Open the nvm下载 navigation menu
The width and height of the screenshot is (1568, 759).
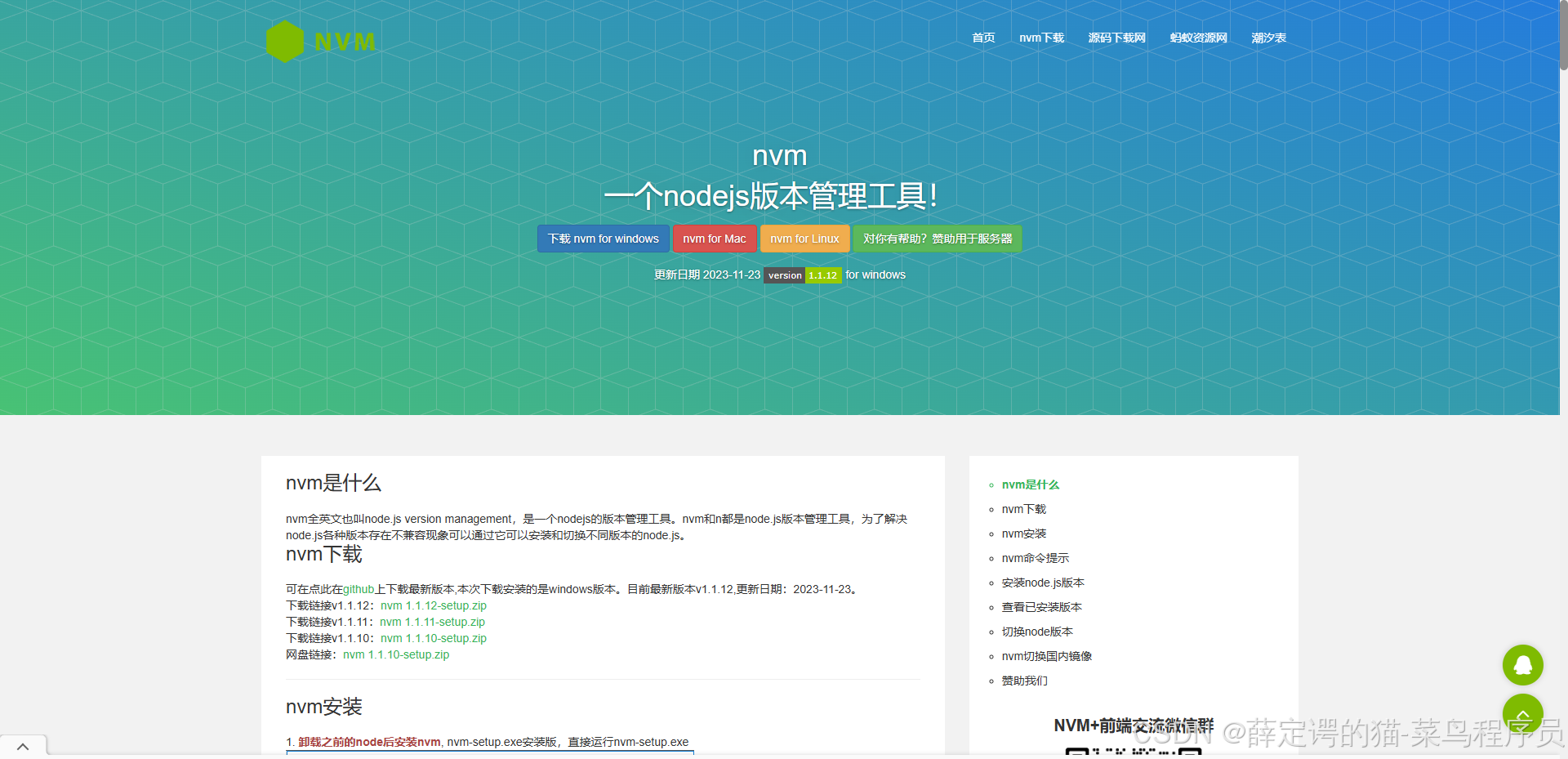pyautogui.click(x=1041, y=38)
